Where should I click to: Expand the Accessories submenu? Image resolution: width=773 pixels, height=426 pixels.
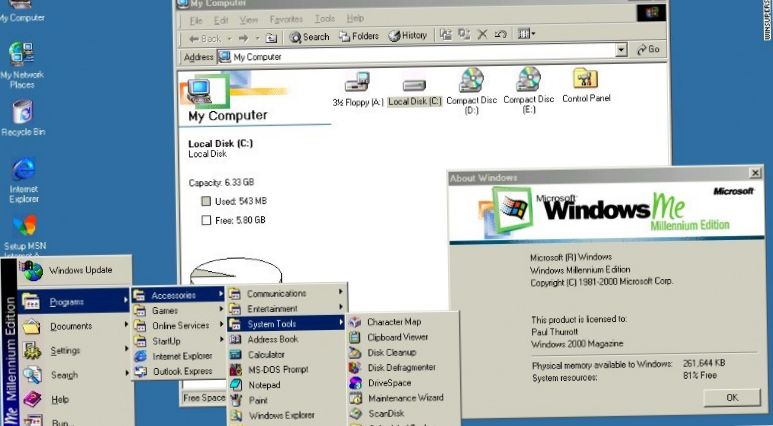tap(178, 295)
